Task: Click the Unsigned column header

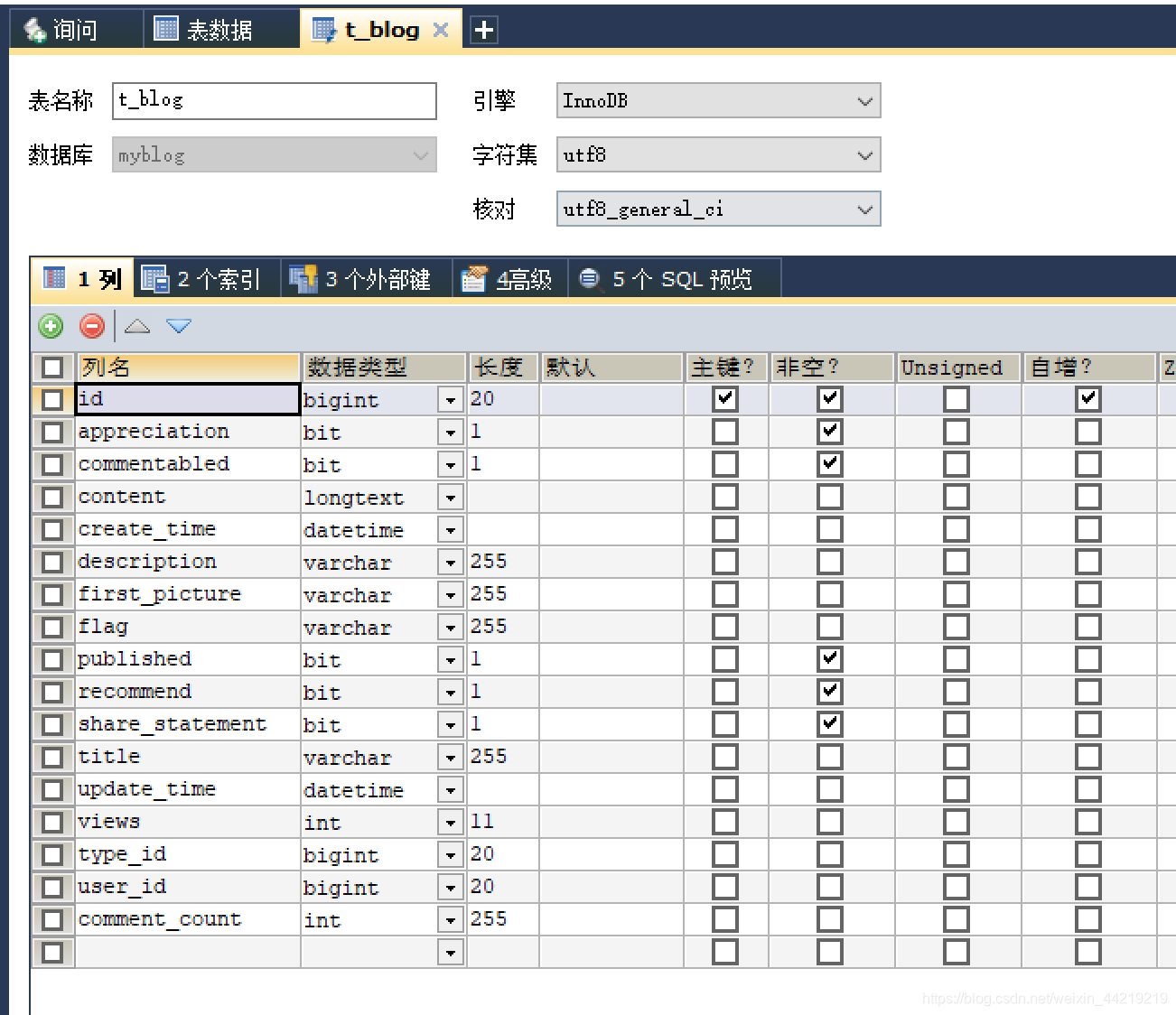Action: 957,368
